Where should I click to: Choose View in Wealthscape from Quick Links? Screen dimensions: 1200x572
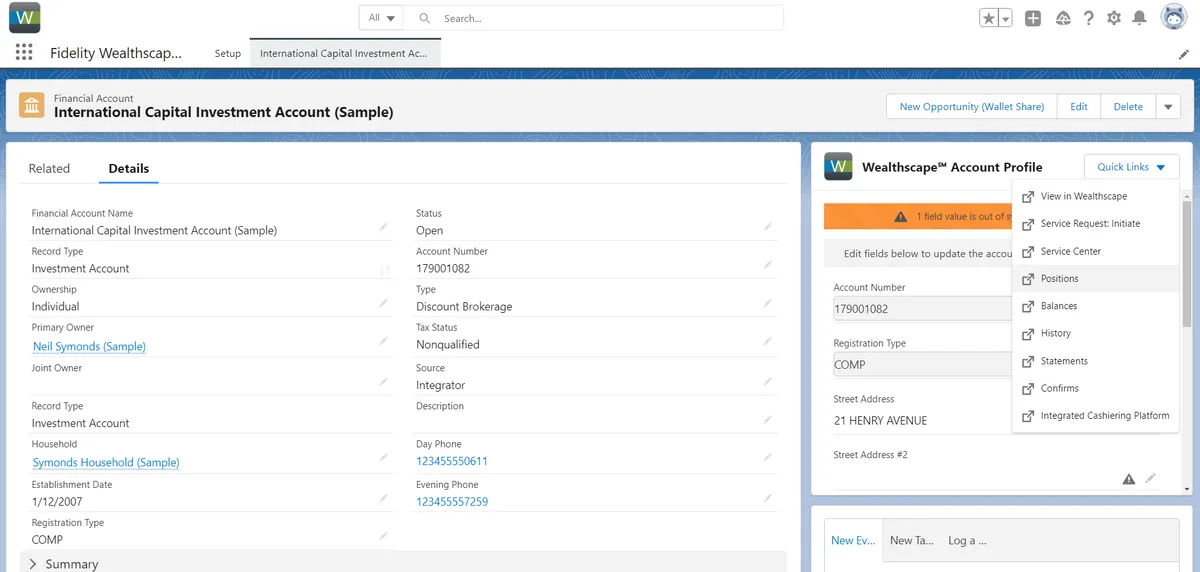tap(1097, 196)
